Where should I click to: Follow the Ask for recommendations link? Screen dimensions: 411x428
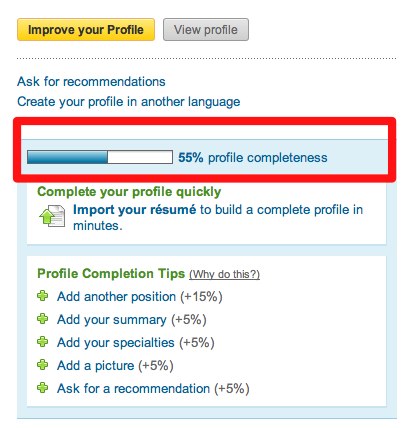(x=91, y=82)
